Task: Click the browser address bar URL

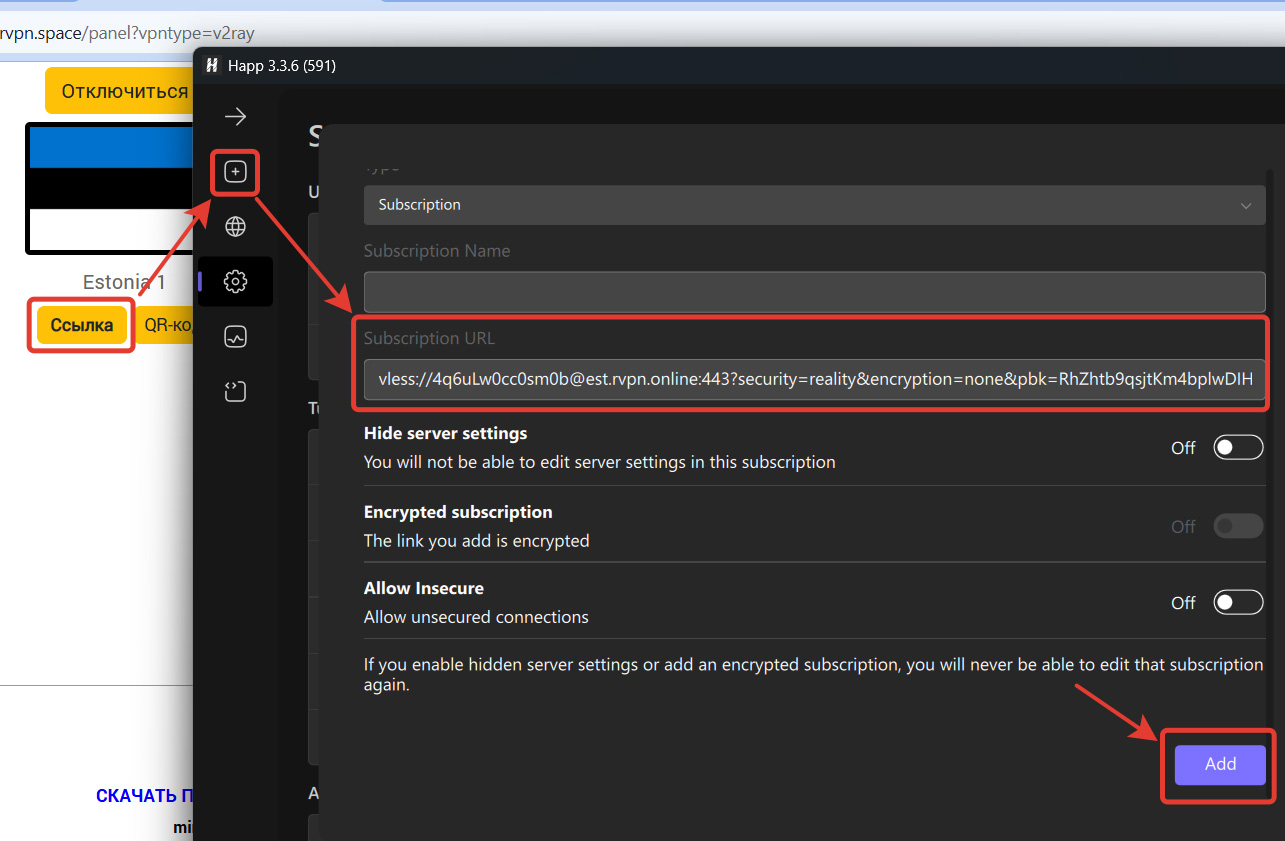Action: (x=128, y=33)
